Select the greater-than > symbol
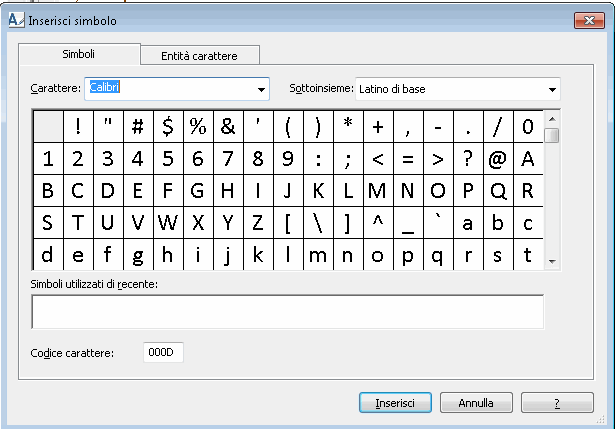Viewport: 616px width, 429px height. click(x=438, y=158)
